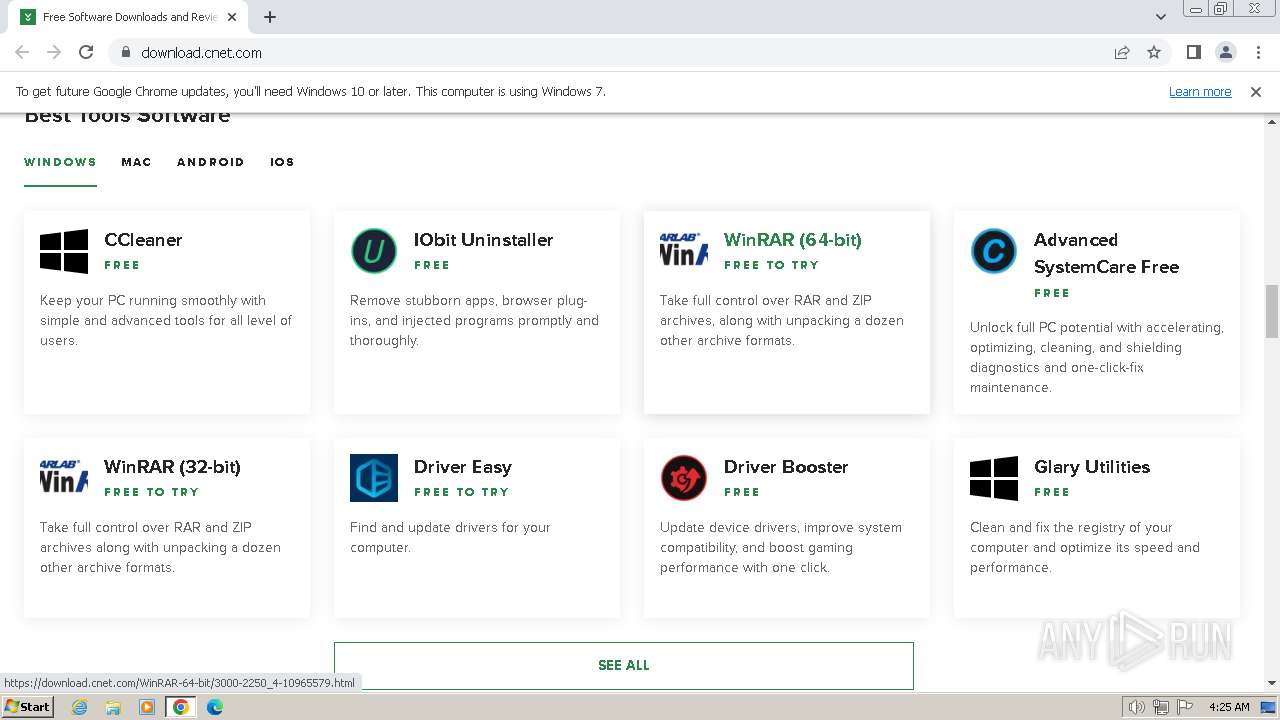Viewport: 1280px width, 720px height.
Task: Click the 'Keep your PC running smoothly' description
Action: (166, 321)
